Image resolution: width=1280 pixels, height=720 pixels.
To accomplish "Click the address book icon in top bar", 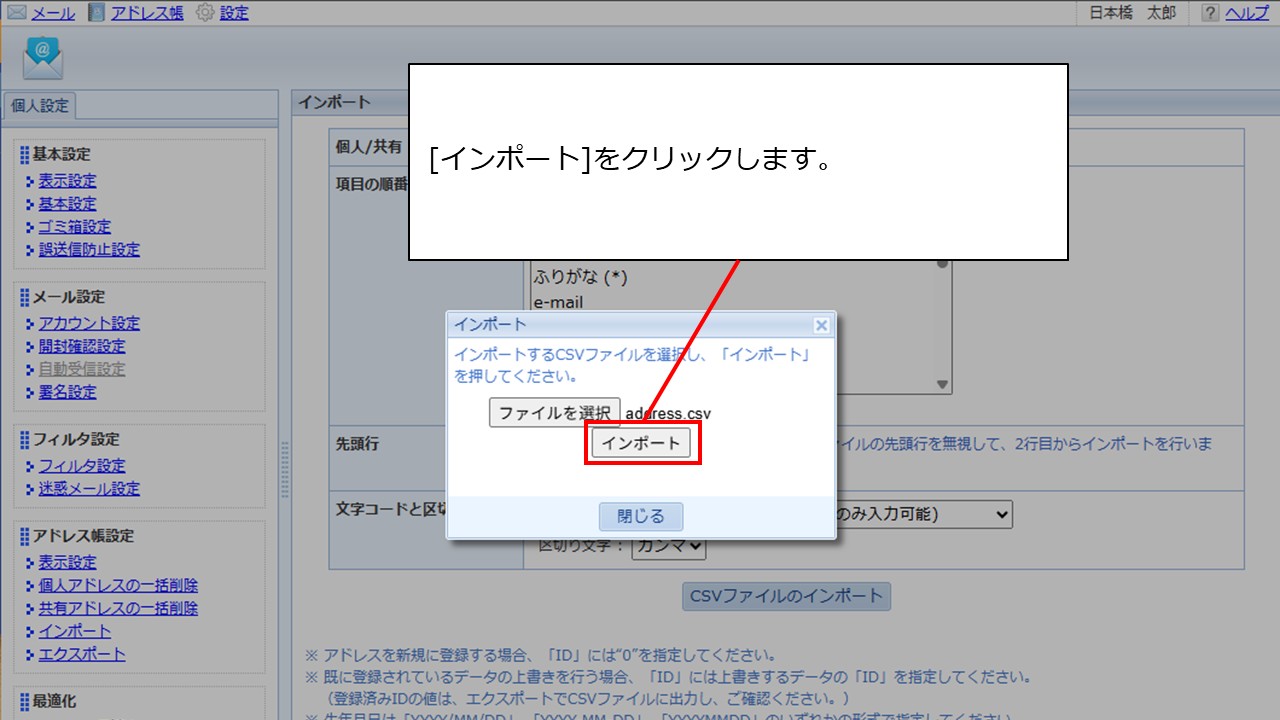I will 96,13.
